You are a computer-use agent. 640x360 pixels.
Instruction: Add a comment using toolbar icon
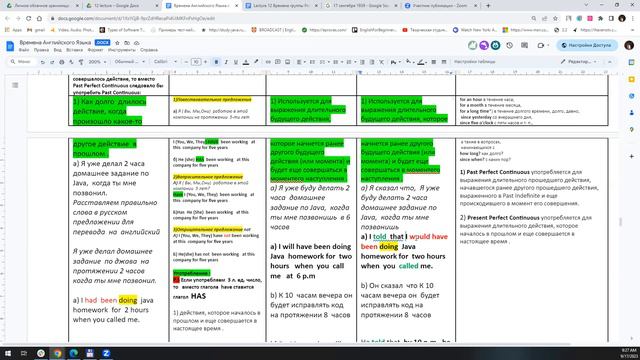[x=278, y=62]
